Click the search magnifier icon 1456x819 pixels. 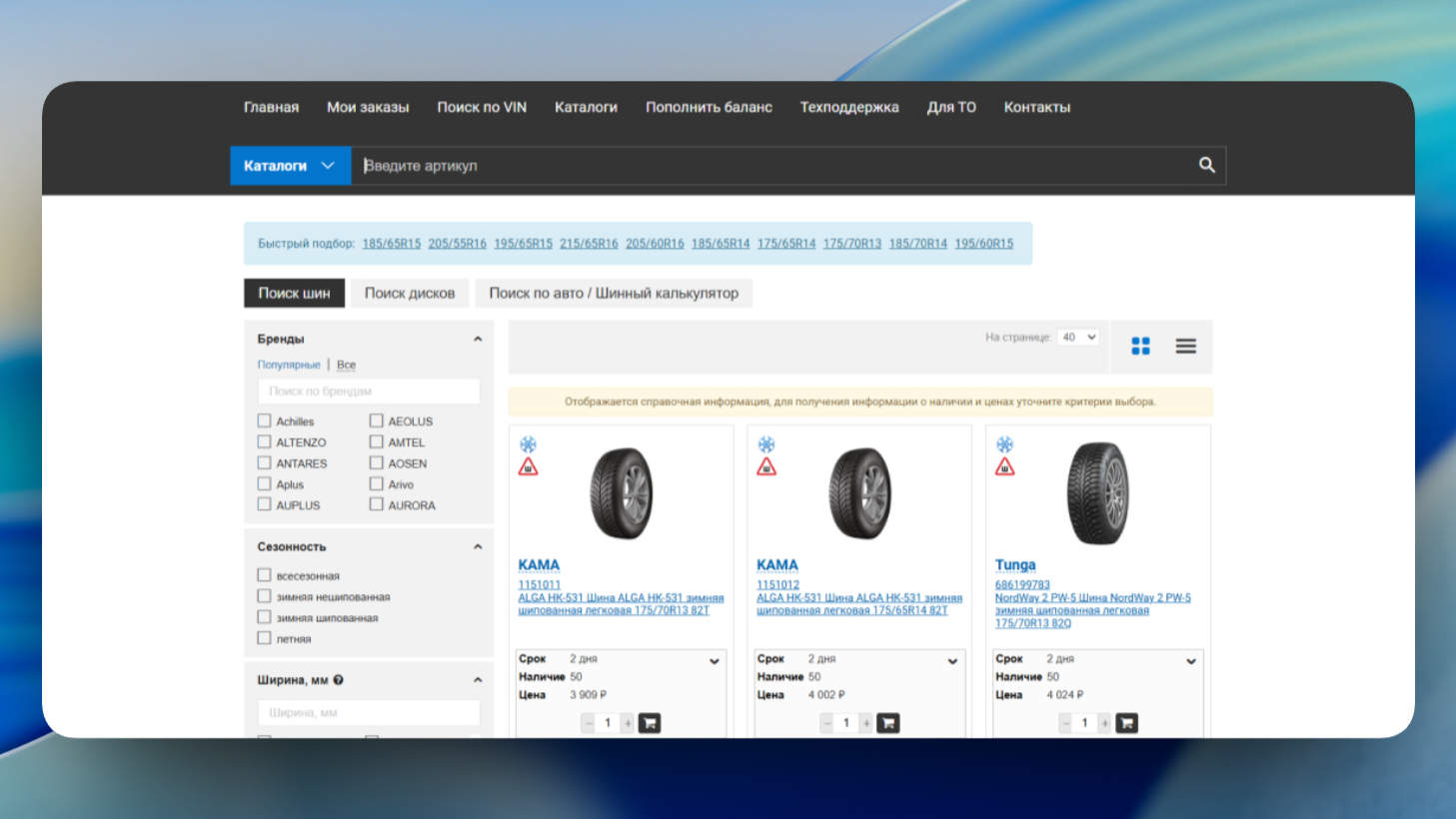[1206, 166]
